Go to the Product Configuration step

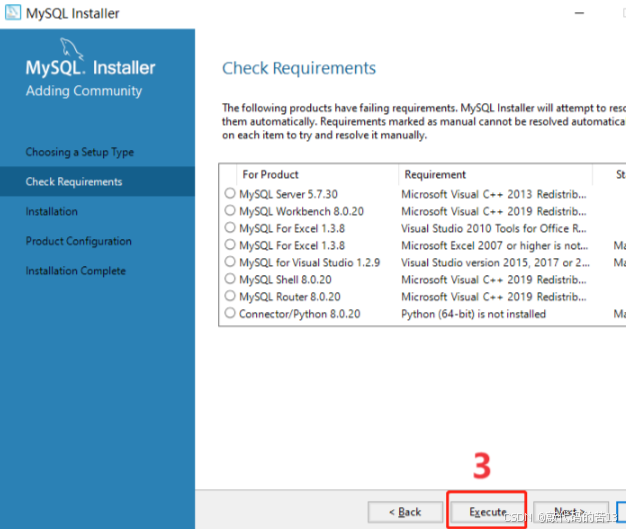79,241
